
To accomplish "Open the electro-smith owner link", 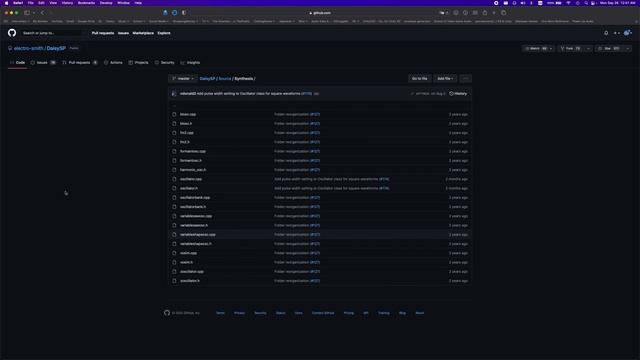I will pyautogui.click(x=28, y=48).
